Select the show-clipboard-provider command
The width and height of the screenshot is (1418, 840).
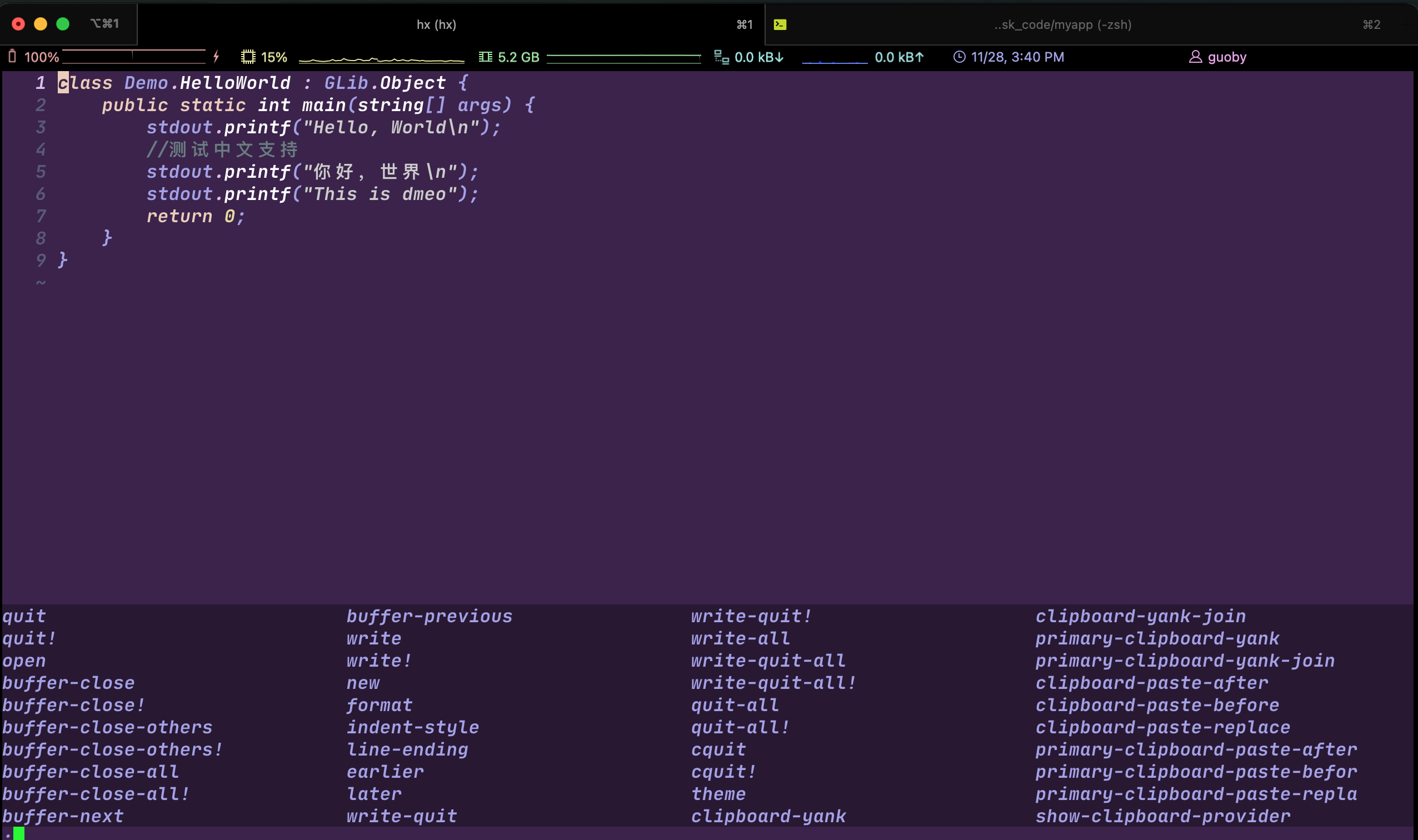coord(1163,816)
